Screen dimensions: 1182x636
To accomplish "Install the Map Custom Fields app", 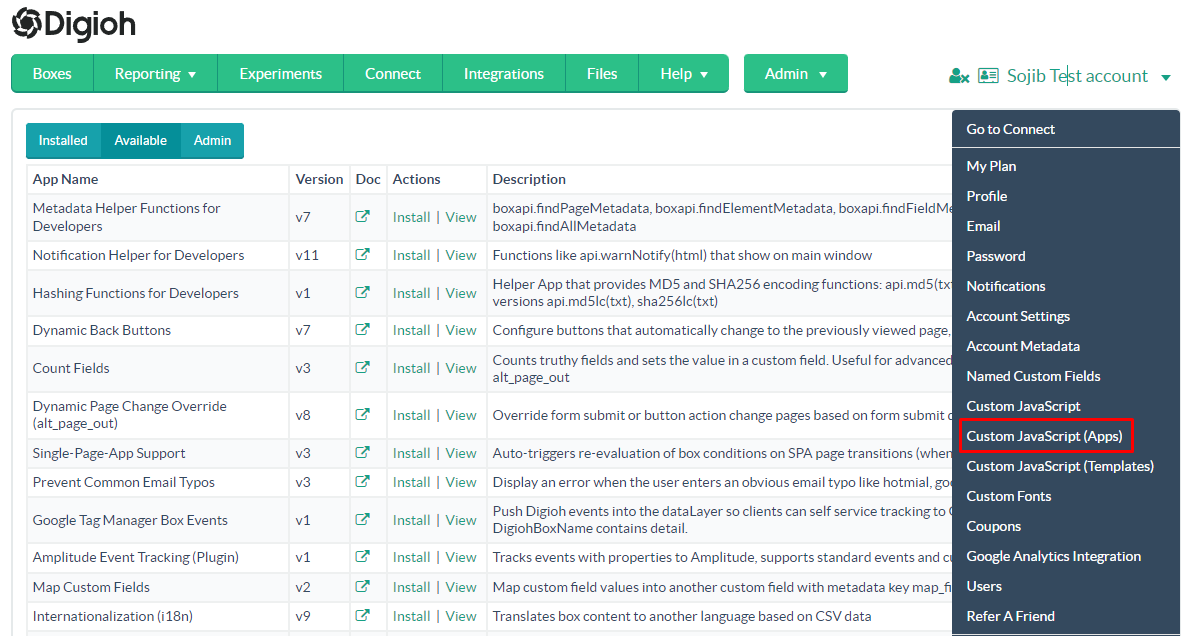I will pos(412,587).
